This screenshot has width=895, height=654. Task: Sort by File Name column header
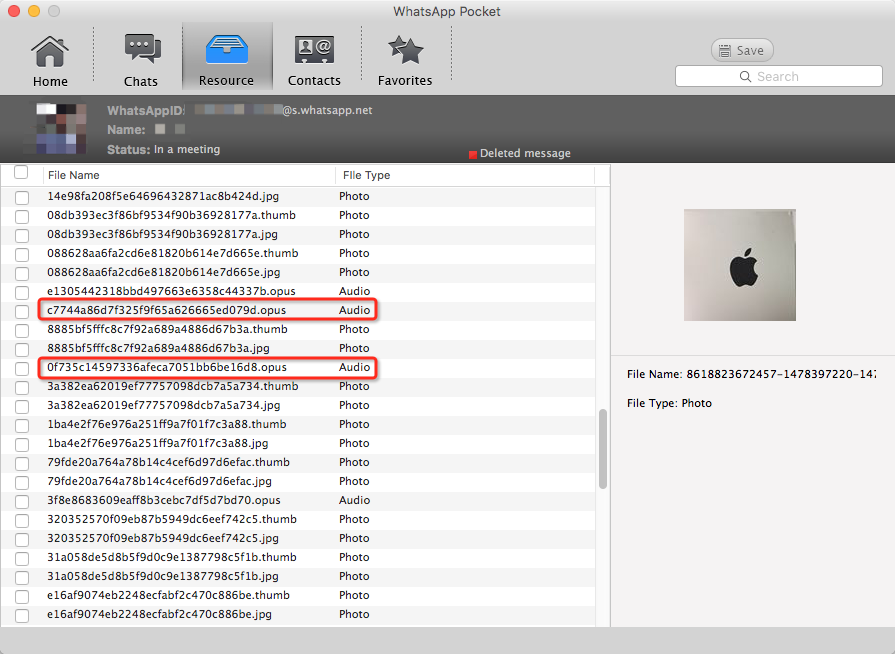189,175
